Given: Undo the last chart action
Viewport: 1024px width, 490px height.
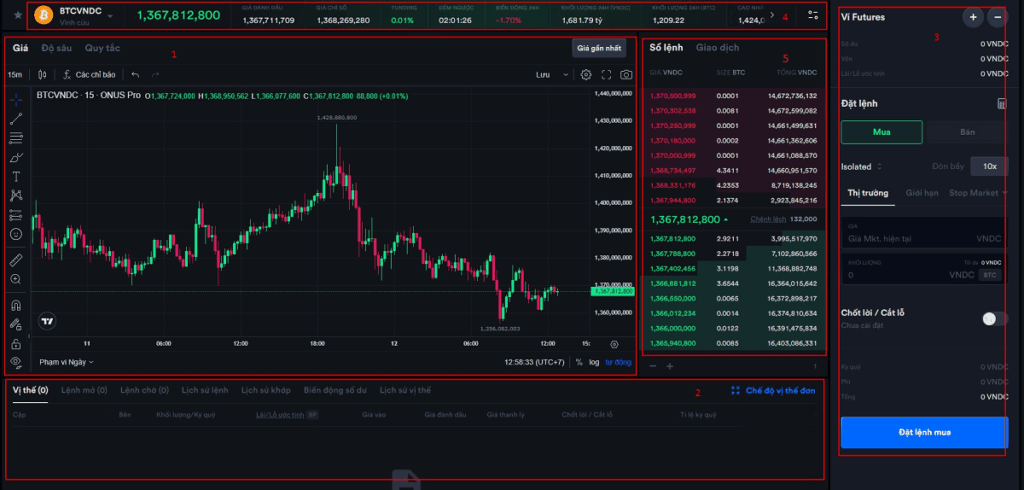Looking at the screenshot, I should [x=135, y=74].
